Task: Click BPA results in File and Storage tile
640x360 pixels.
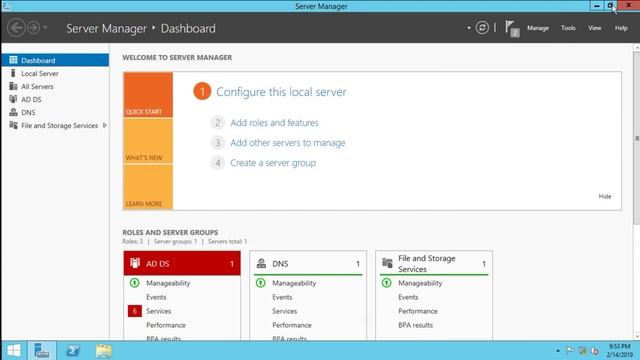Action: click(416, 325)
